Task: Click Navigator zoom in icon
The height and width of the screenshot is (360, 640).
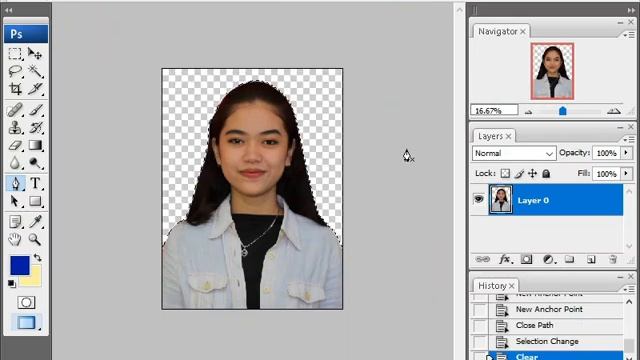Action: (613, 111)
